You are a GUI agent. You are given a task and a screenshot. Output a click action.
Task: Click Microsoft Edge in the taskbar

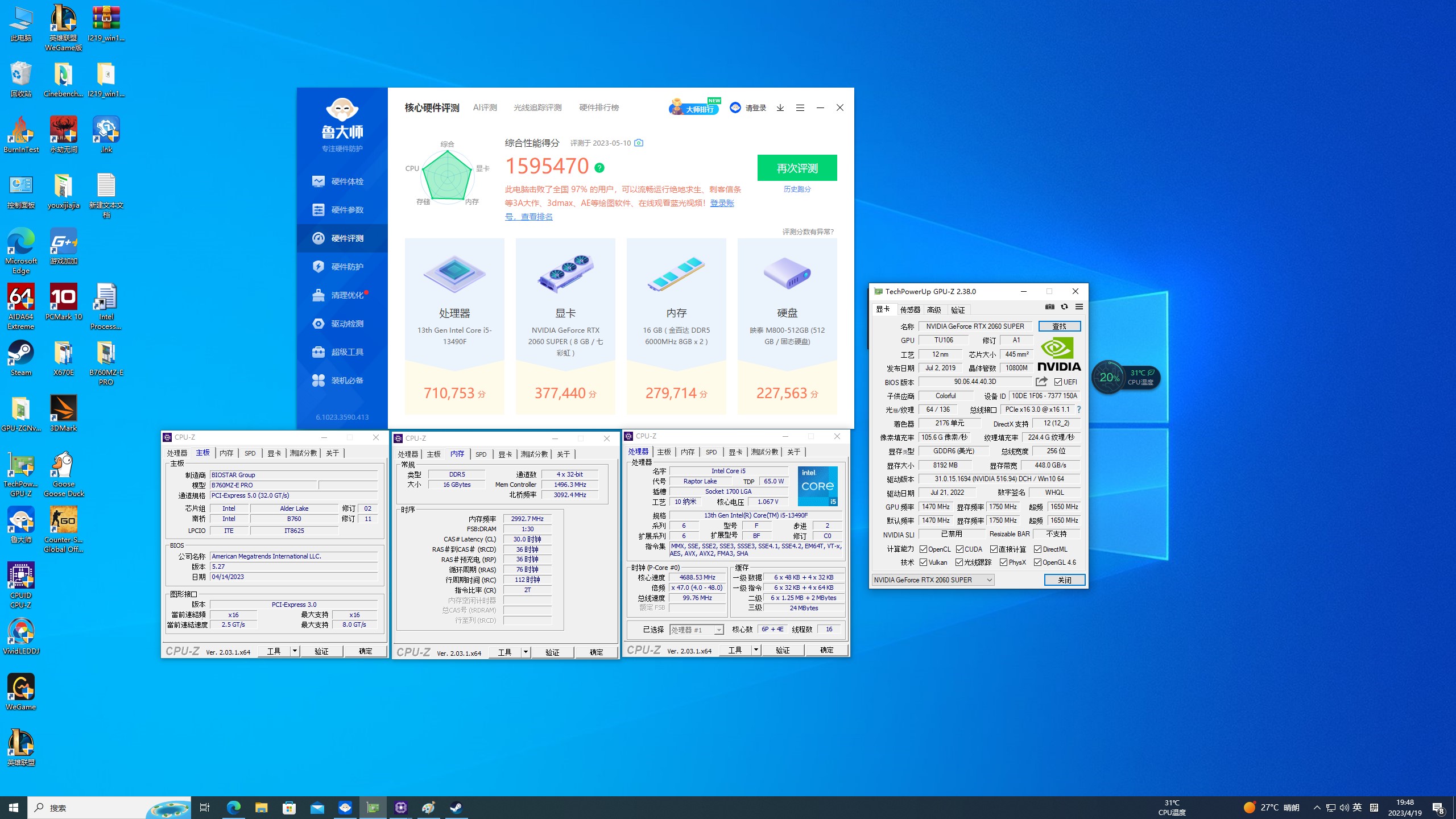pos(234,808)
